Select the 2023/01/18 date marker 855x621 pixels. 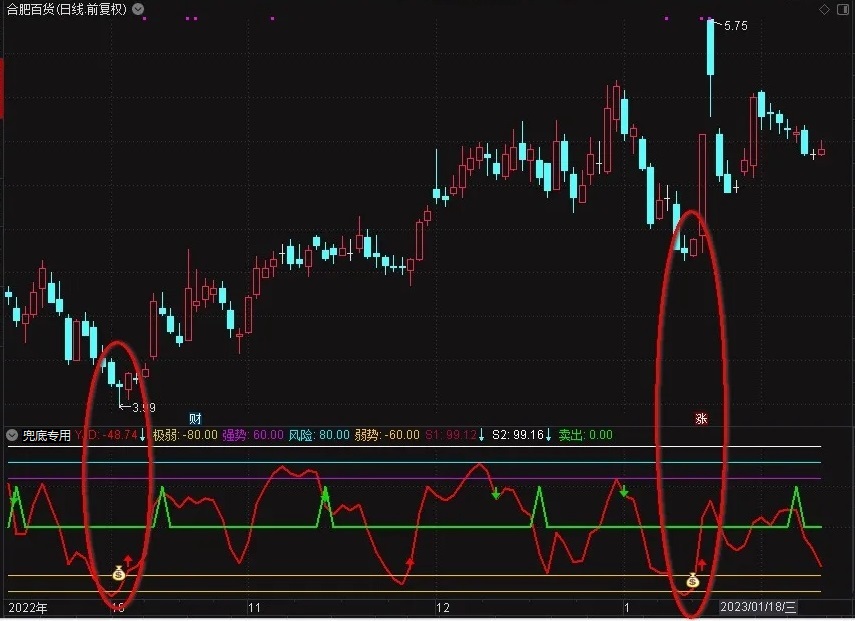758,607
